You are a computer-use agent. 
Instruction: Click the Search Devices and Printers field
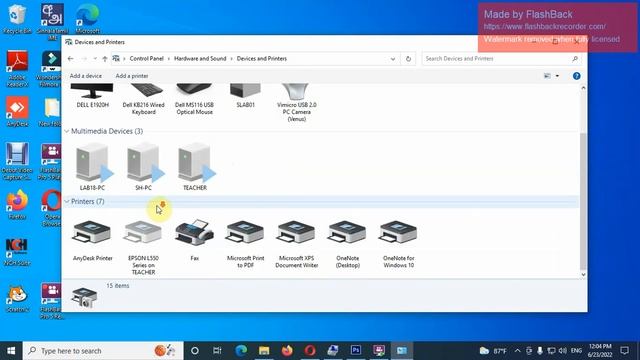pyautogui.click(x=502, y=59)
